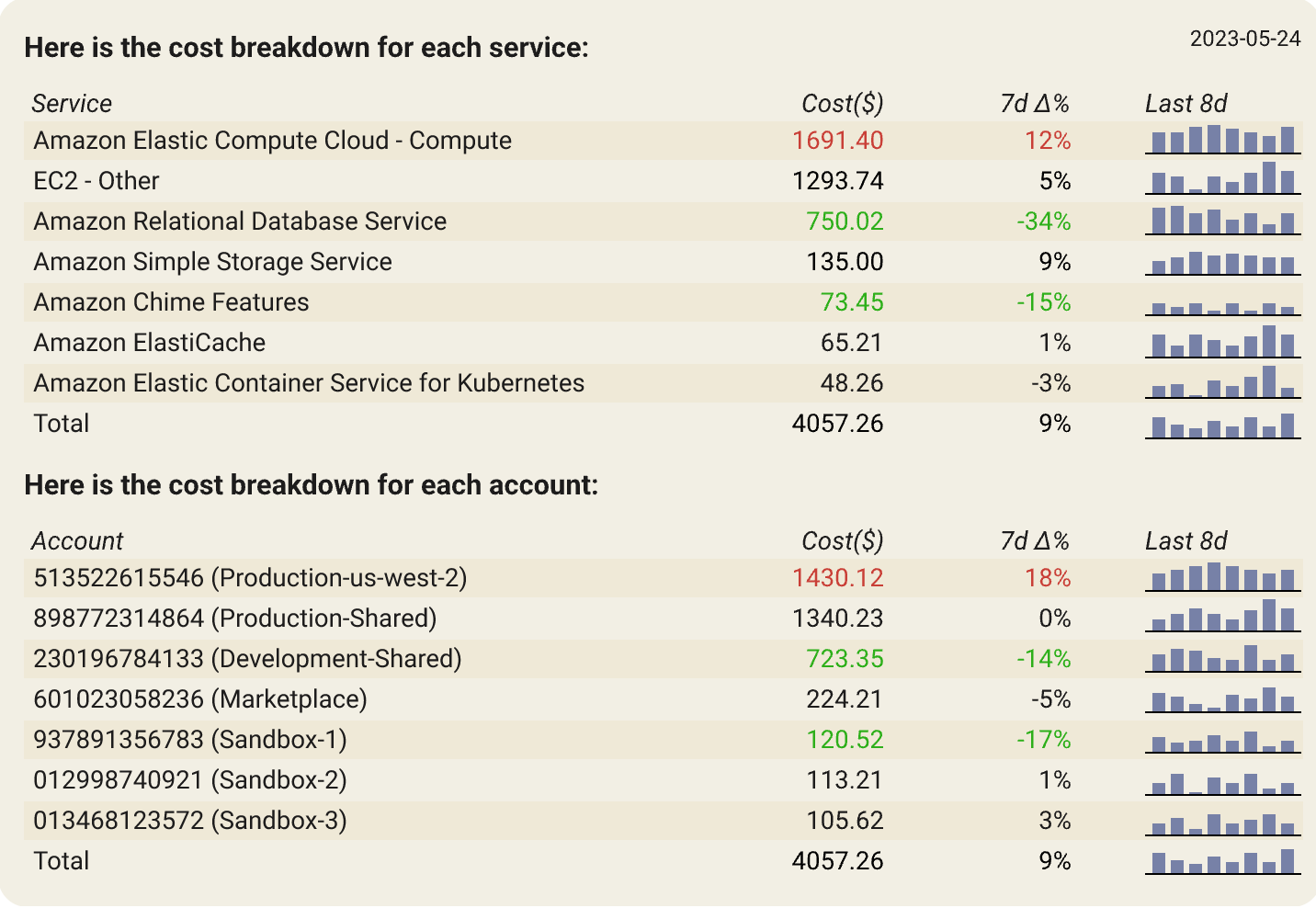1316x908 pixels.
Task: Select account 898772314864 (Production-Shared)
Action: coord(235,619)
